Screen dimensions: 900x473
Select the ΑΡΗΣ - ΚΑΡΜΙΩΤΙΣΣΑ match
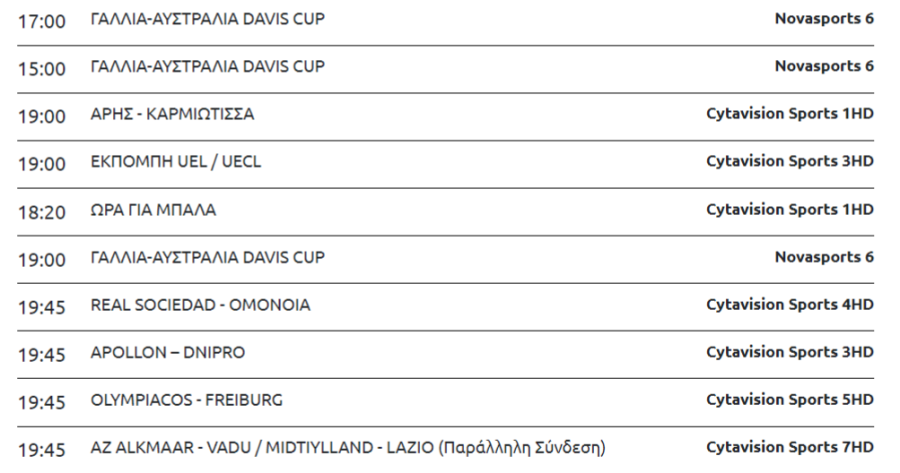point(172,114)
